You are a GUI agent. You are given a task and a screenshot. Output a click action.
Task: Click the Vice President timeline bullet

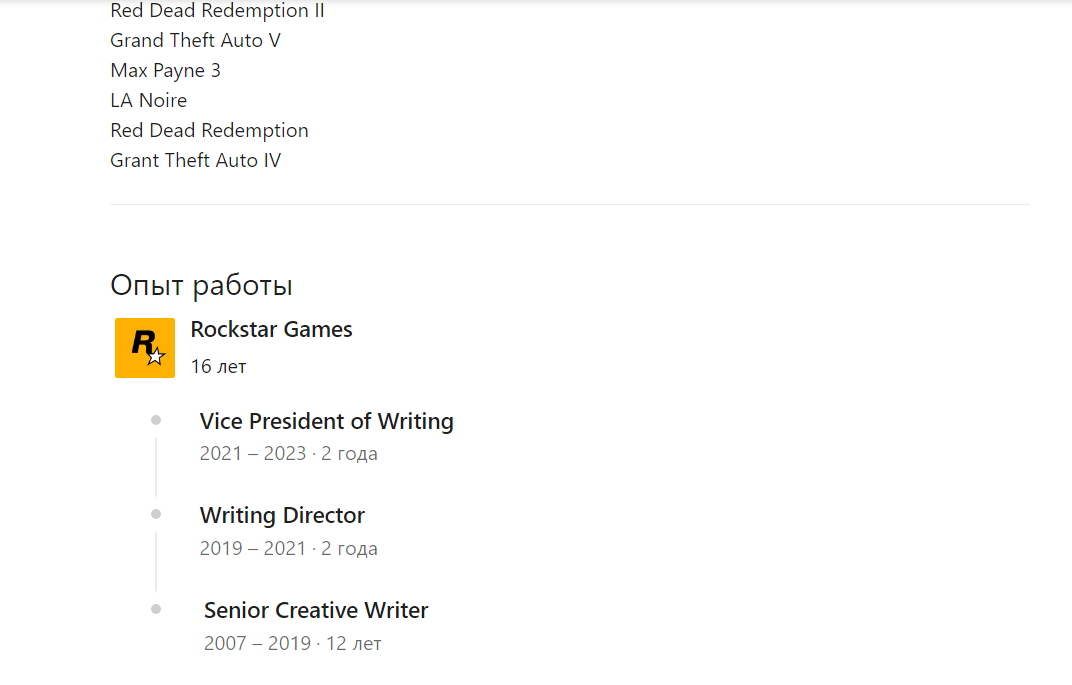click(x=156, y=420)
